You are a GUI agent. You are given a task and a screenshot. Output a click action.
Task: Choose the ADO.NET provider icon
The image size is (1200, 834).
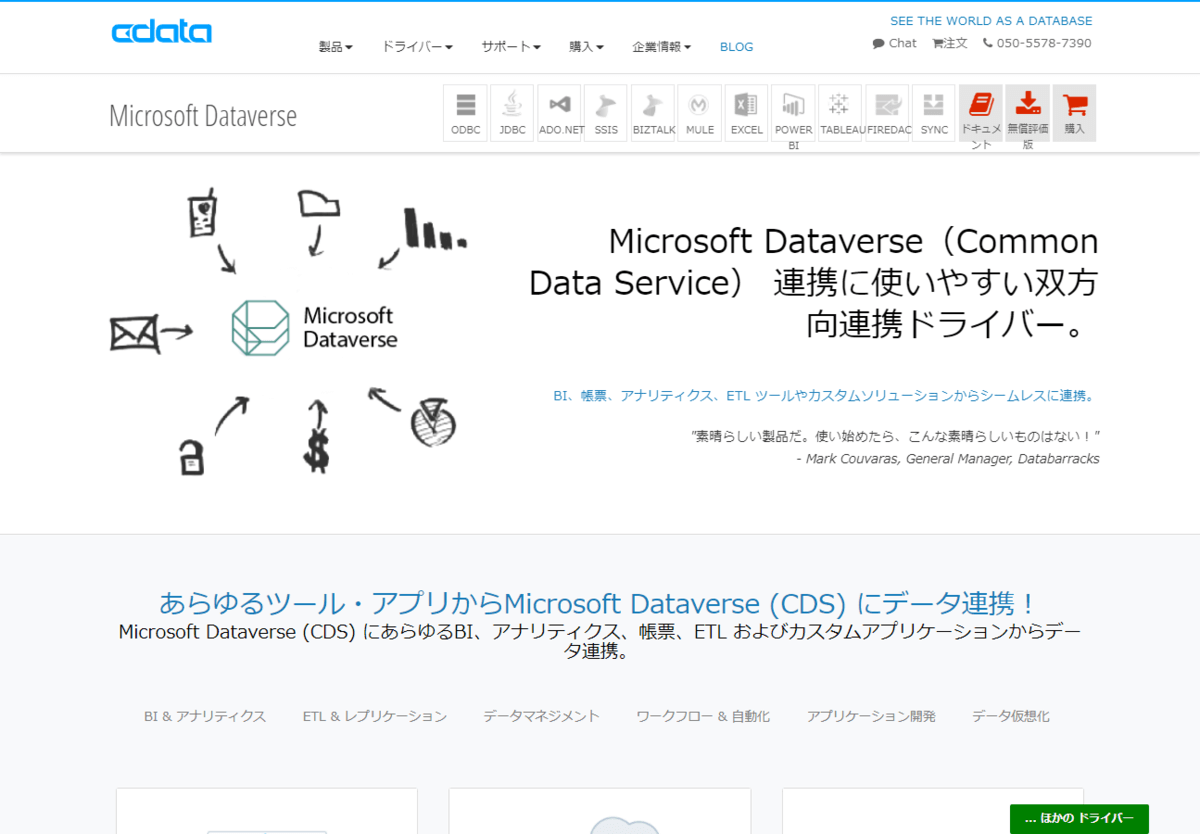pos(559,113)
